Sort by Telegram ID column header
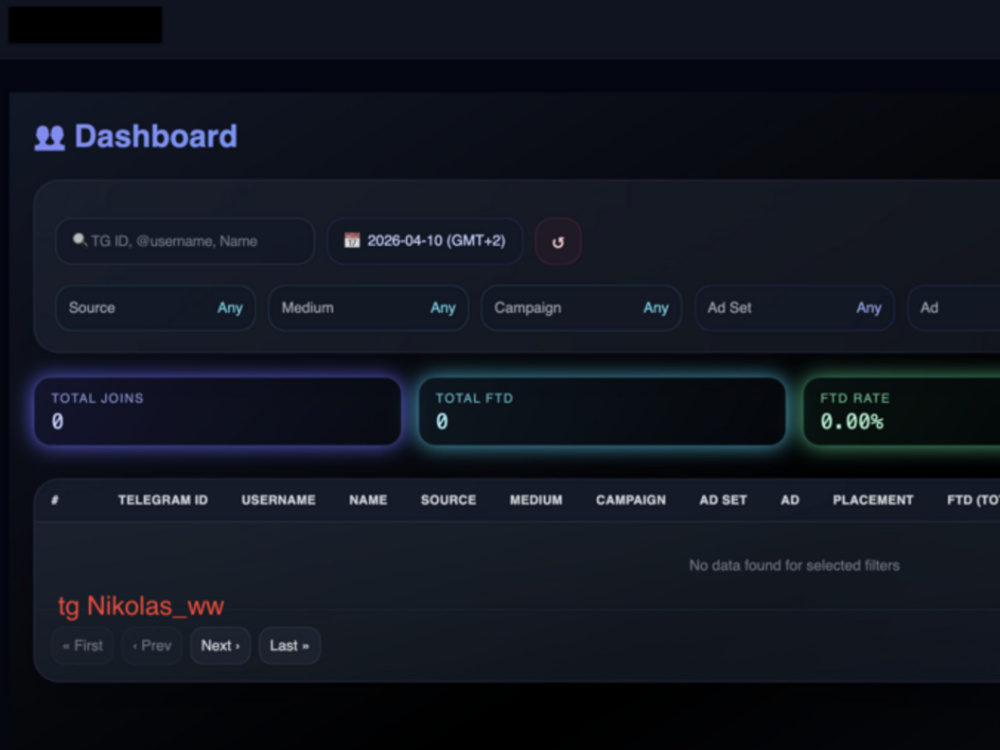1000x750 pixels. click(163, 500)
